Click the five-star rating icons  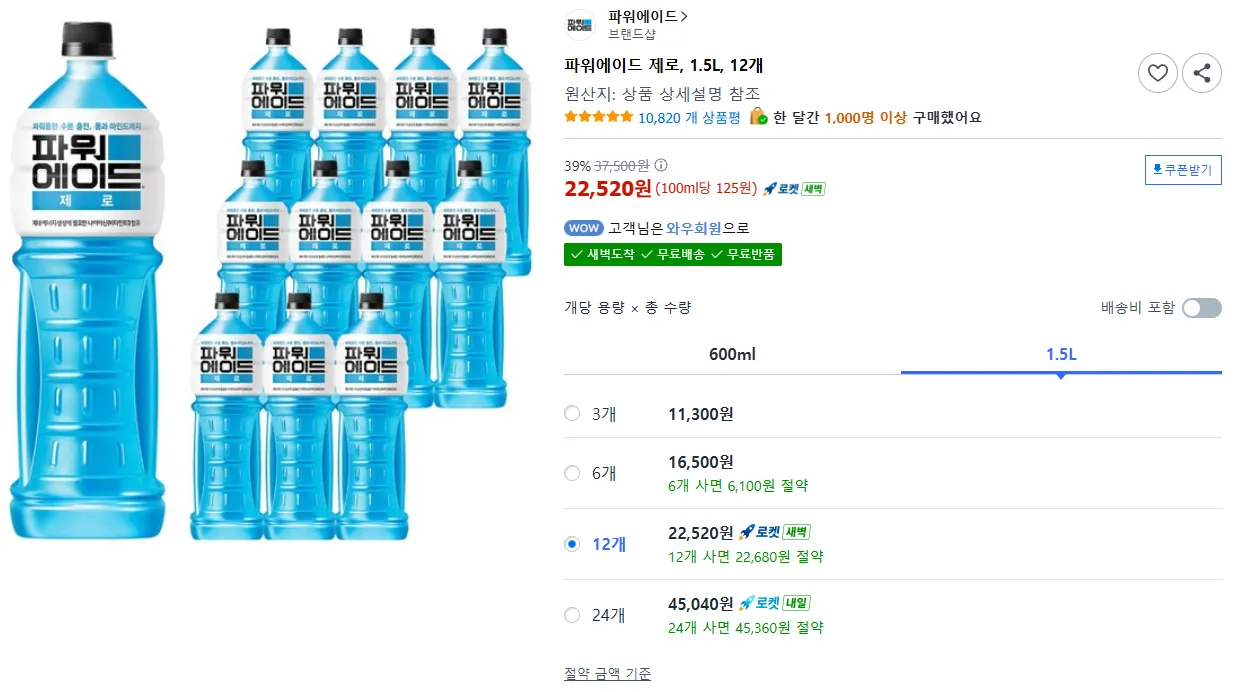pos(598,117)
